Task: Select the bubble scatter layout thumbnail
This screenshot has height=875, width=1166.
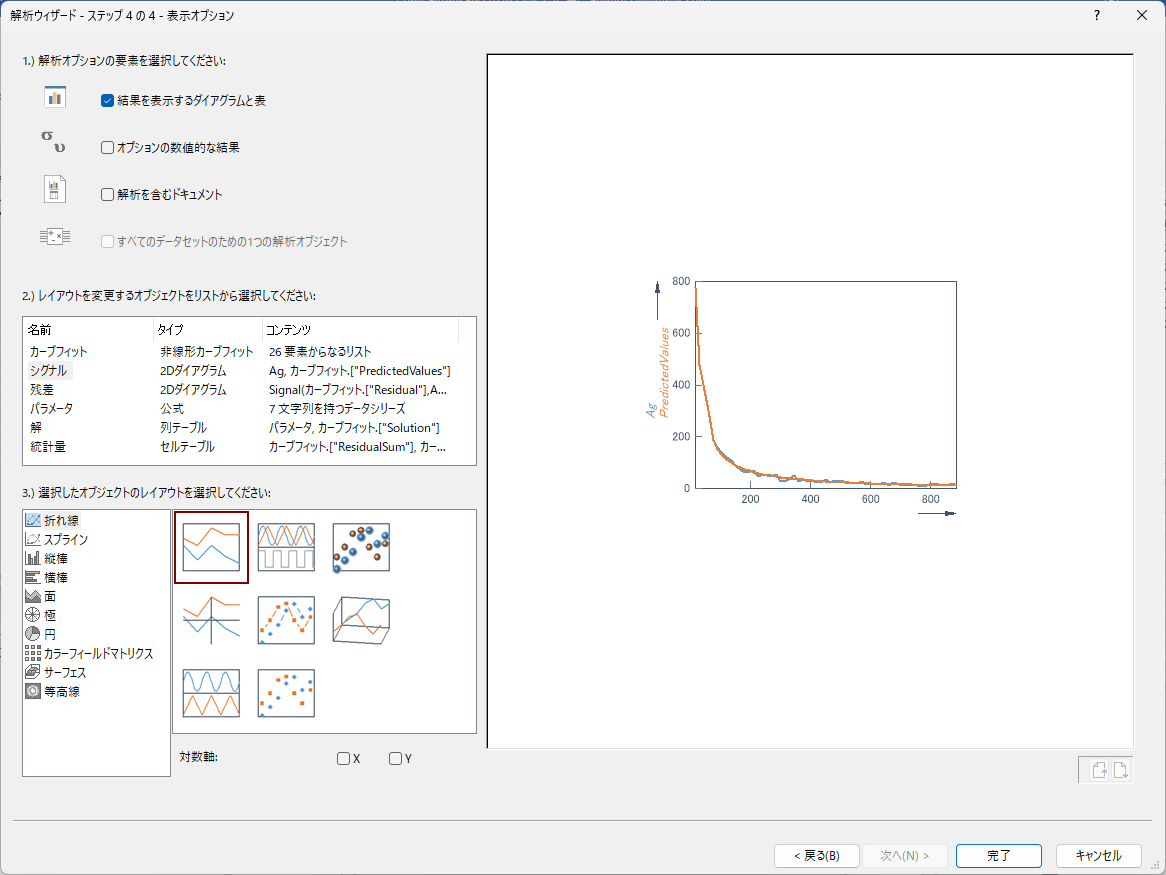Action: pyautogui.click(x=361, y=547)
